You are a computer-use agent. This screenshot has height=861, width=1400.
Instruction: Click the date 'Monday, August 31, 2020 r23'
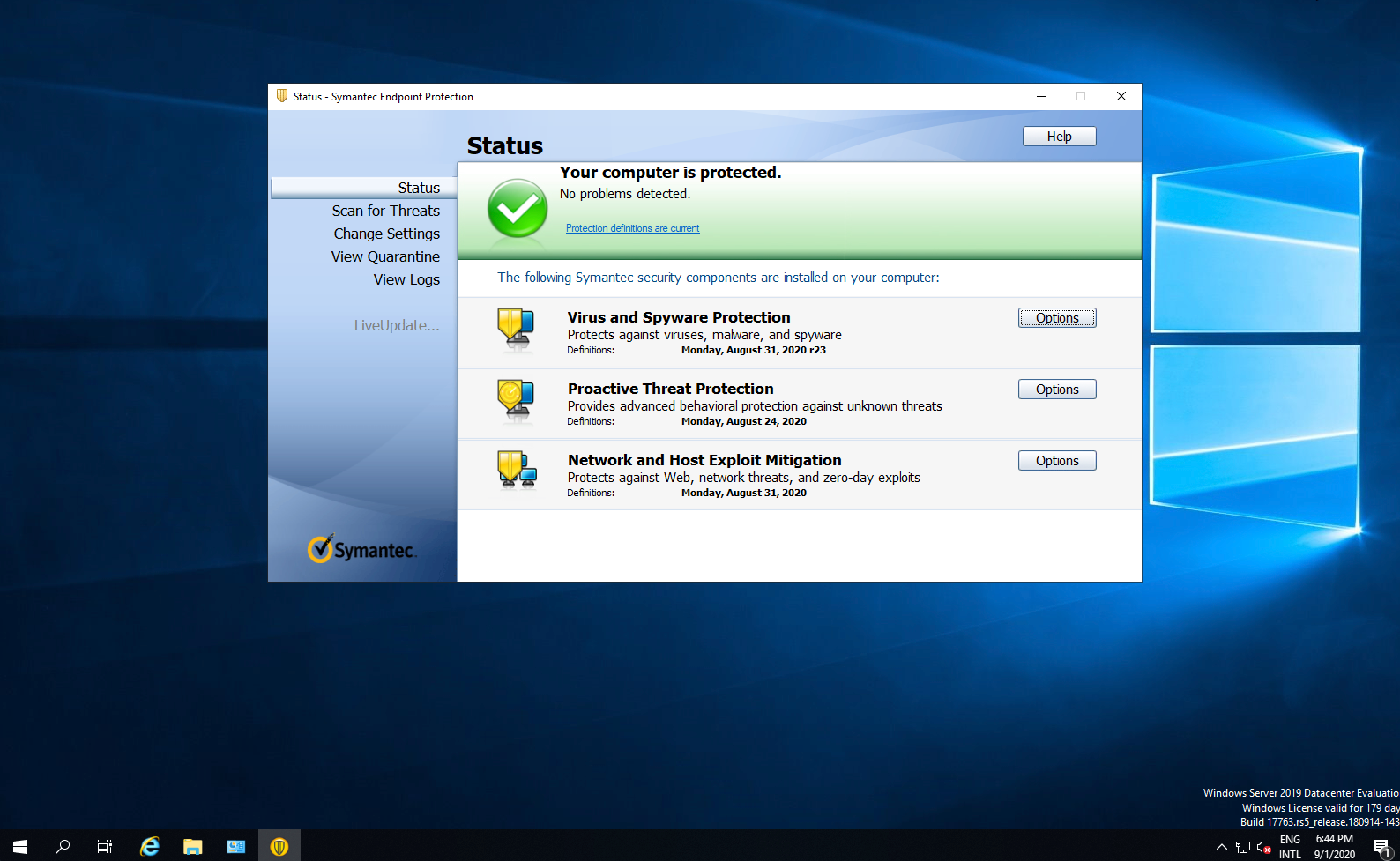point(754,350)
